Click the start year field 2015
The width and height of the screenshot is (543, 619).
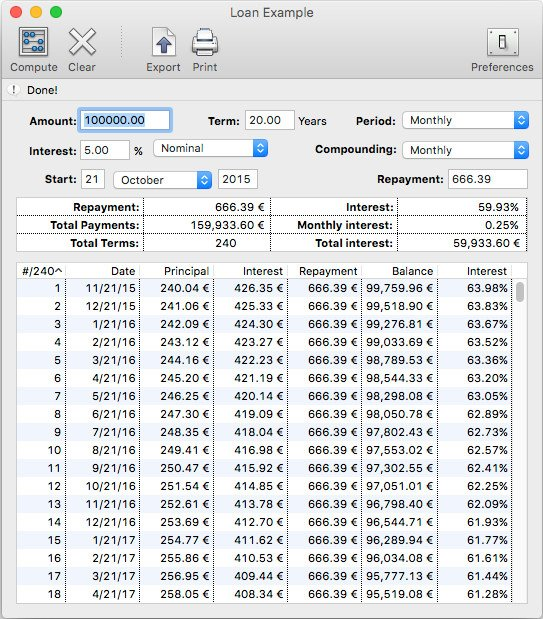click(238, 179)
